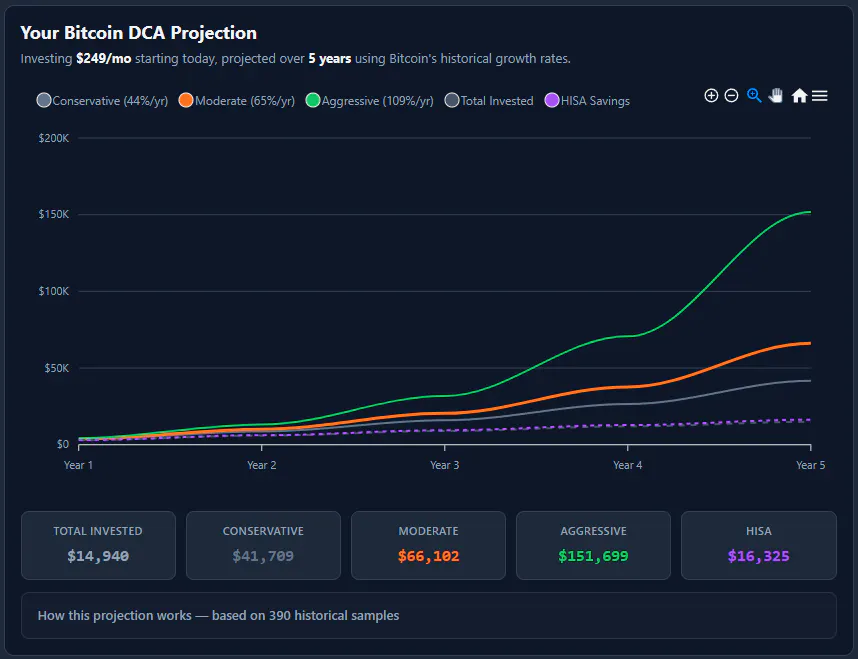The height and width of the screenshot is (659, 858).
Task: Toggle Moderate (65%/yr) series in legend
Action: point(237,101)
